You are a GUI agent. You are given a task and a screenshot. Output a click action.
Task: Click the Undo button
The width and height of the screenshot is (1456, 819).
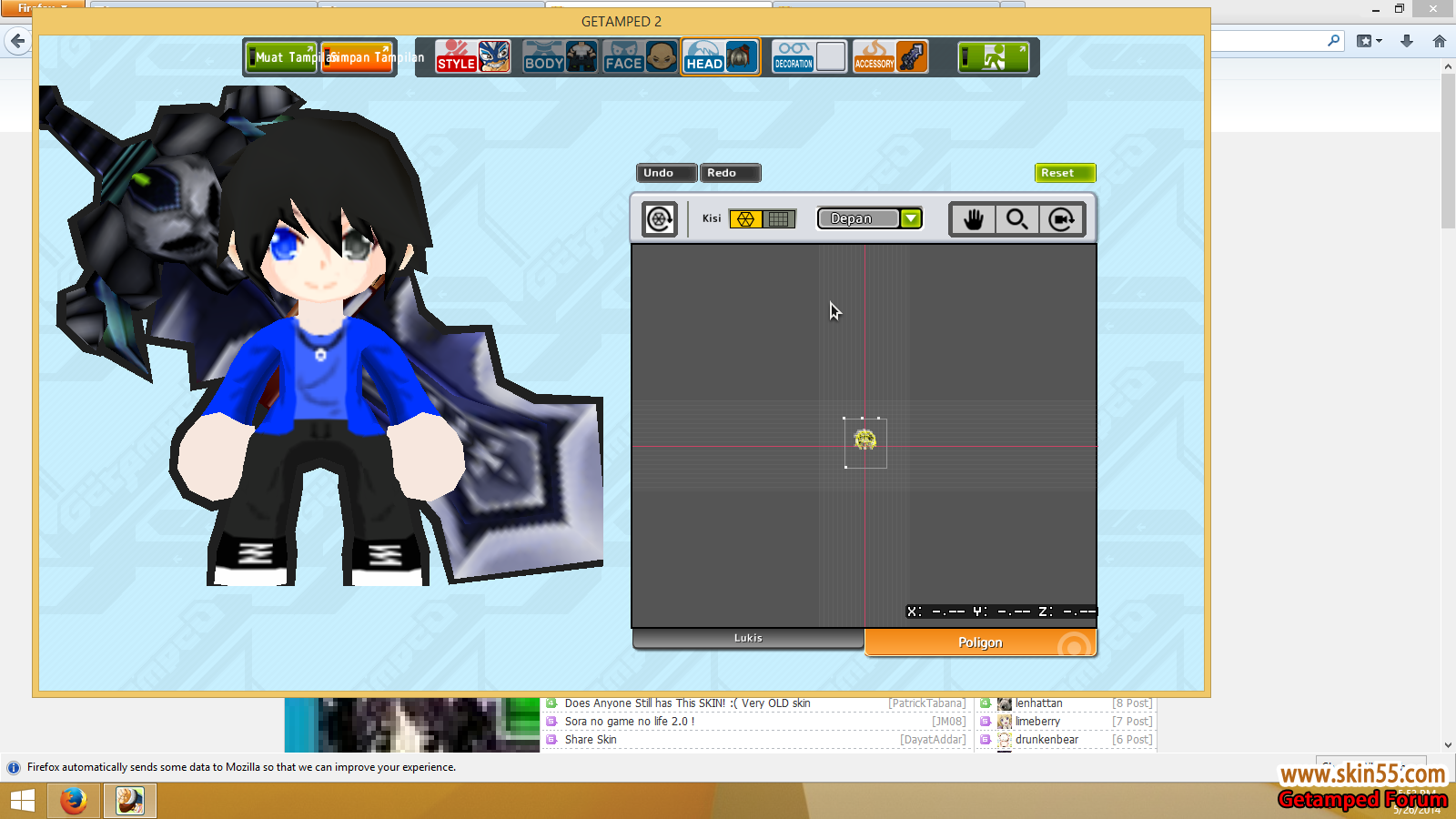pyautogui.click(x=666, y=173)
